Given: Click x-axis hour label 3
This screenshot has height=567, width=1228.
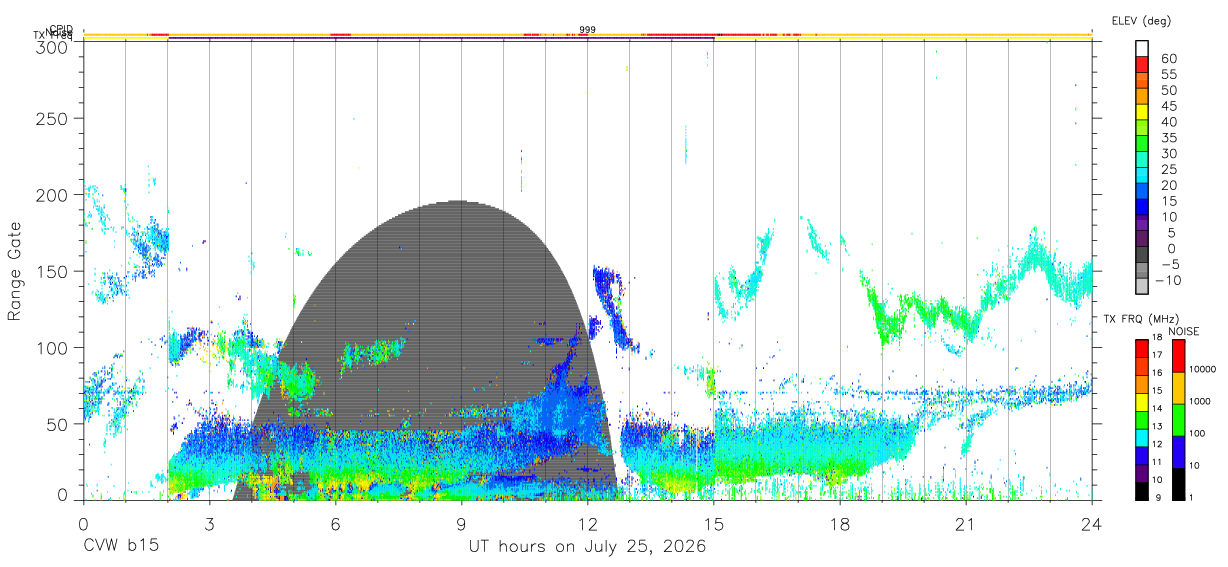Looking at the screenshot, I should (209, 523).
